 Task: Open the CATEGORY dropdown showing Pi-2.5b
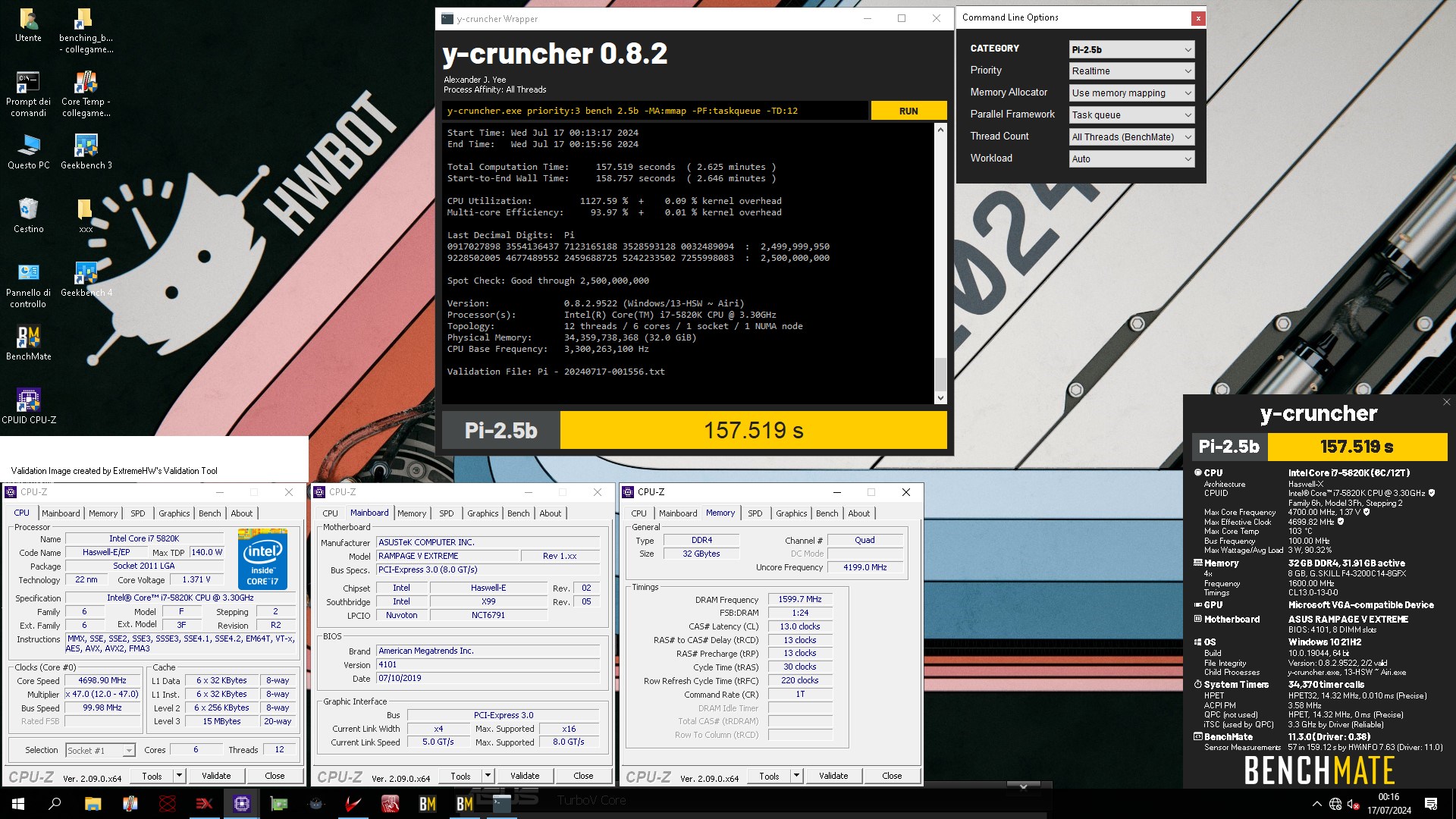pos(1131,49)
